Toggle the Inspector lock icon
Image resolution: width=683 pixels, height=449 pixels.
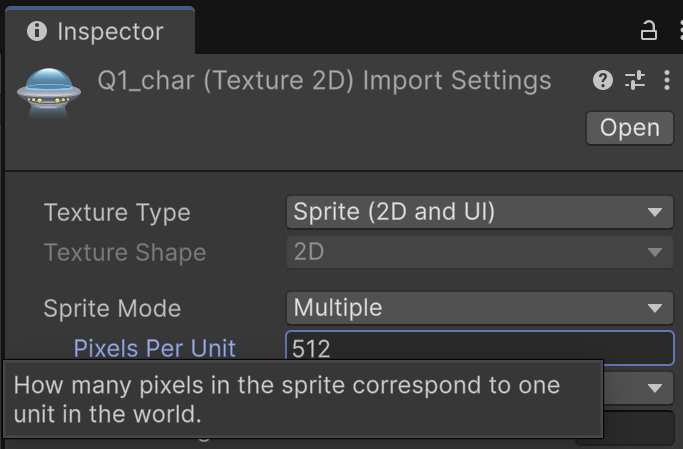pos(649,31)
